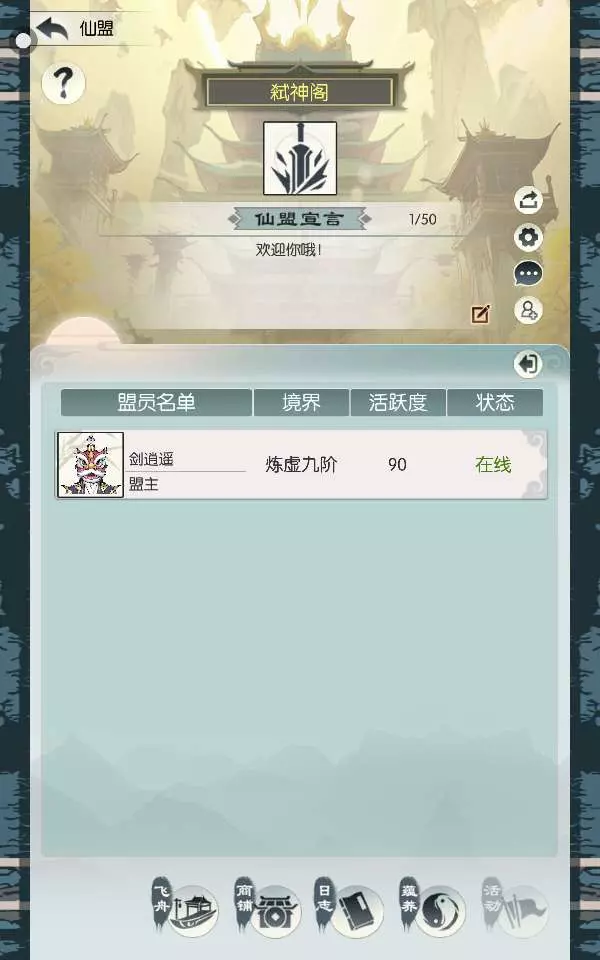Screen dimensions: 600x960
Task: Sort by 境界 column header
Action: (x=301, y=402)
